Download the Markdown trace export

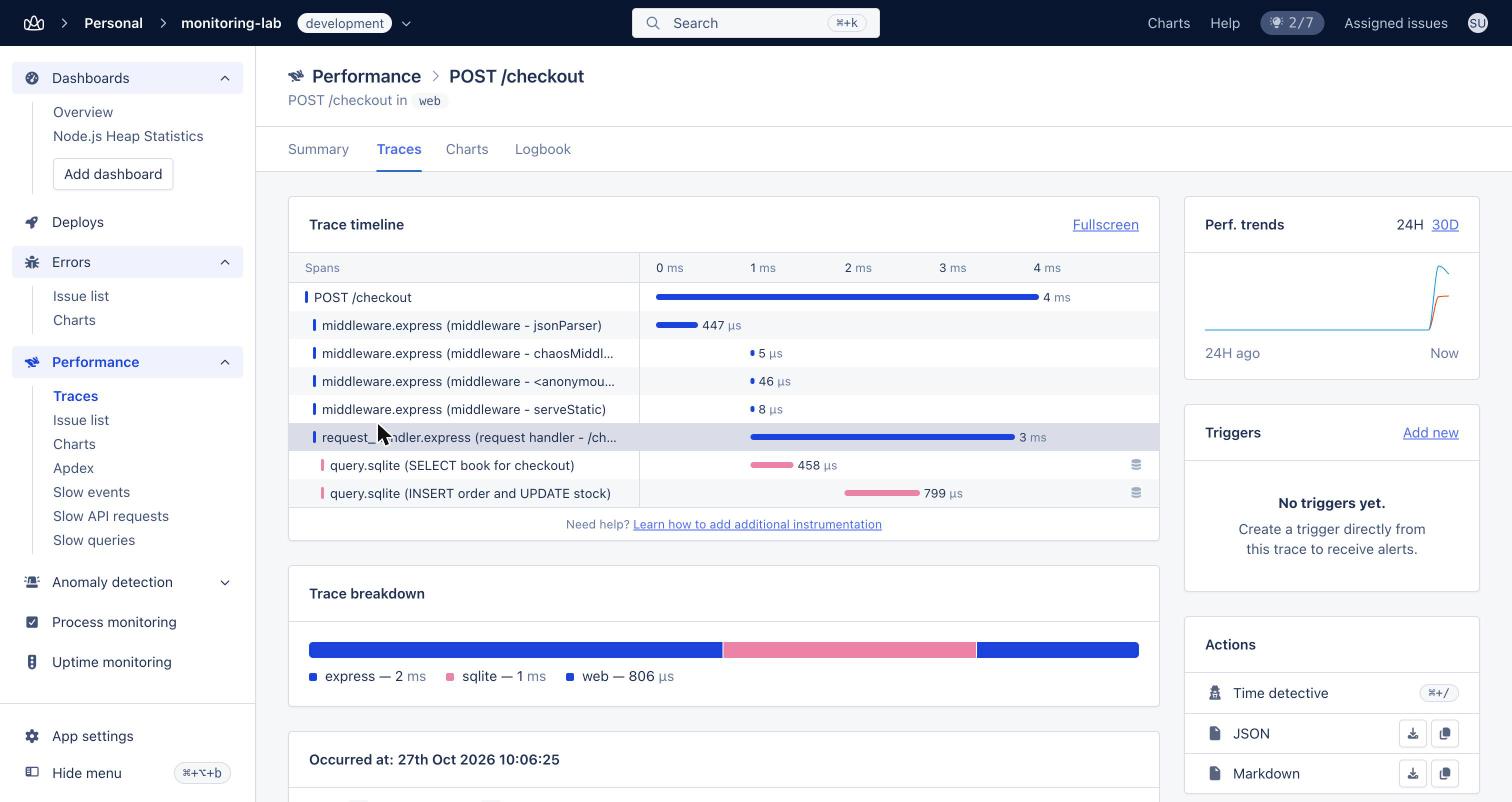click(x=1413, y=774)
